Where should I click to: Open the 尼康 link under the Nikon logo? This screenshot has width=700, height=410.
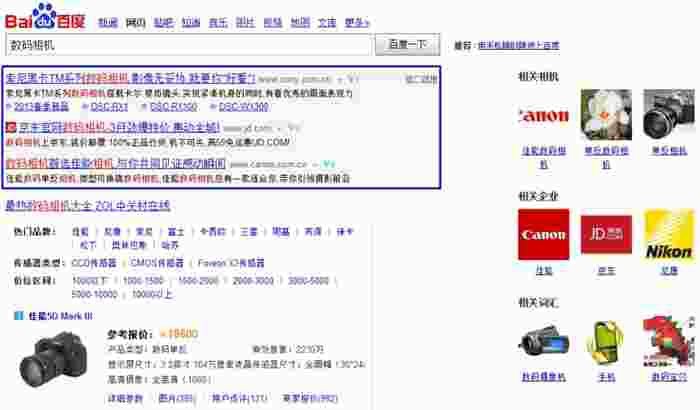[x=669, y=271]
